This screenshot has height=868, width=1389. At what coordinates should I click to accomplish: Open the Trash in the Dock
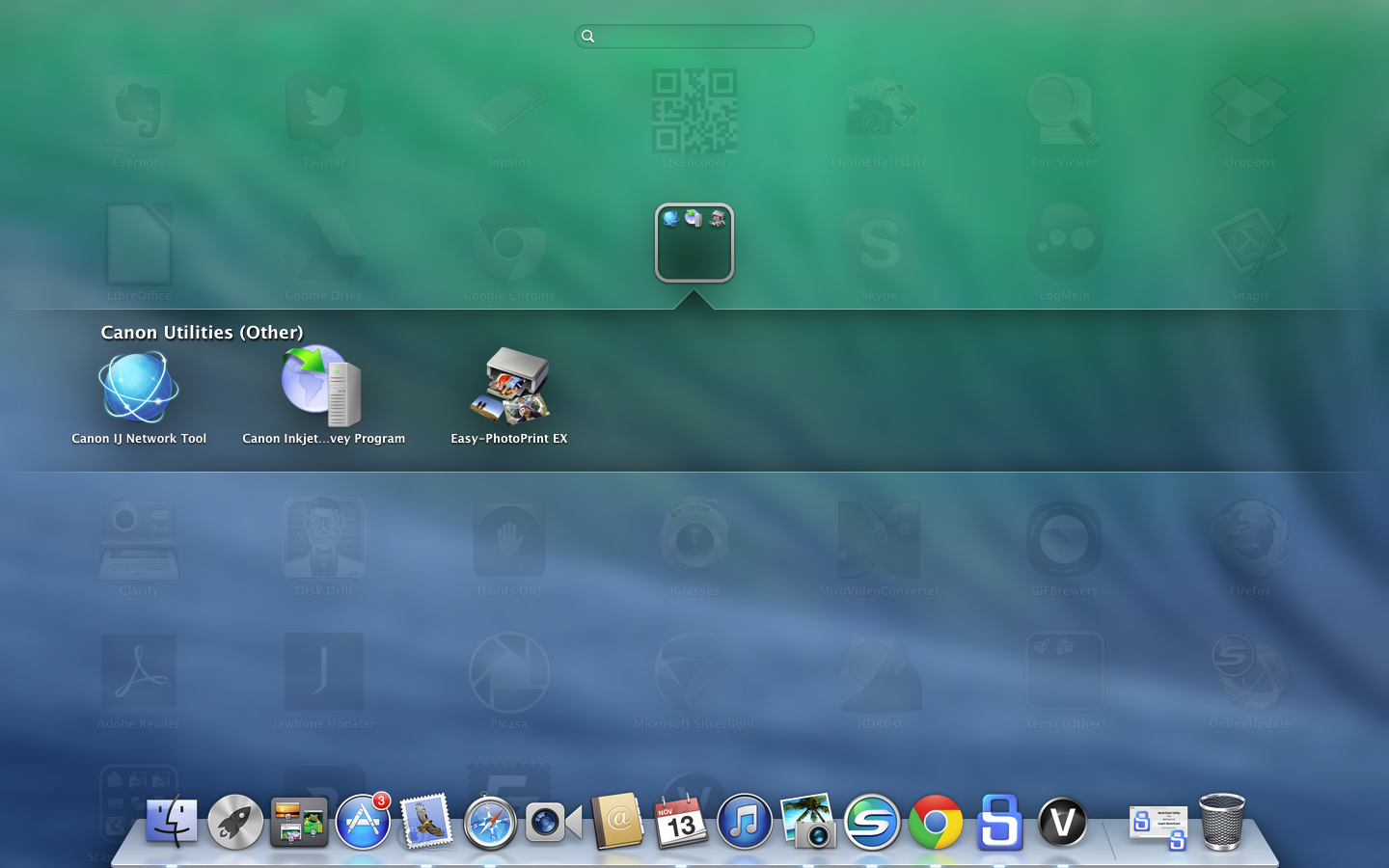point(1222,823)
